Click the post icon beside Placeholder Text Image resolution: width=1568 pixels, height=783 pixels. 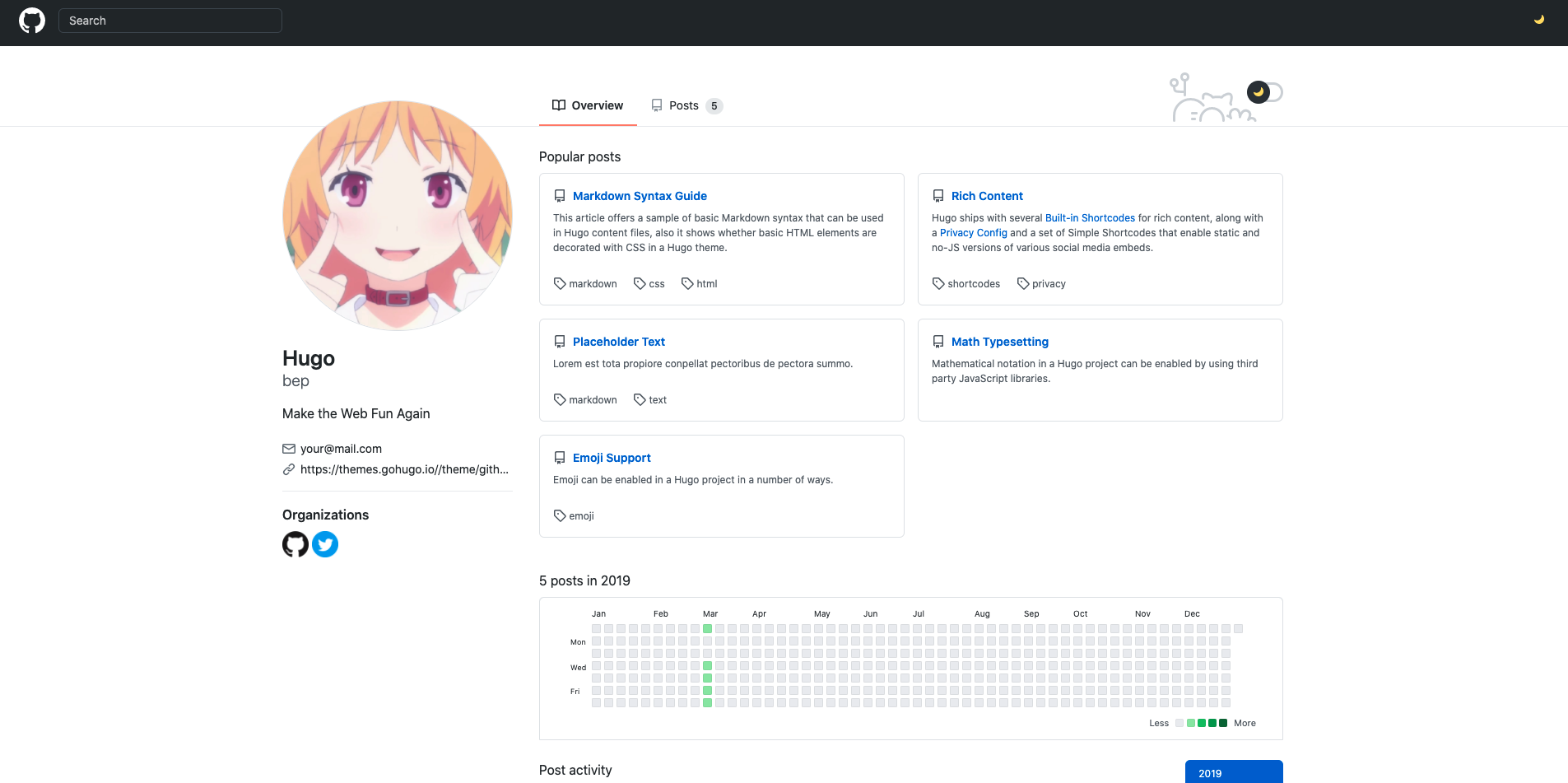[x=560, y=342]
